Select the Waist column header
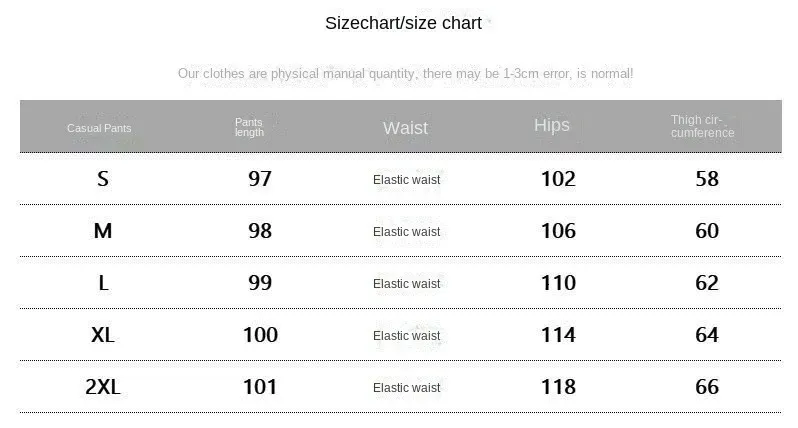Screen dimensions: 798x428 pyautogui.click(x=405, y=128)
